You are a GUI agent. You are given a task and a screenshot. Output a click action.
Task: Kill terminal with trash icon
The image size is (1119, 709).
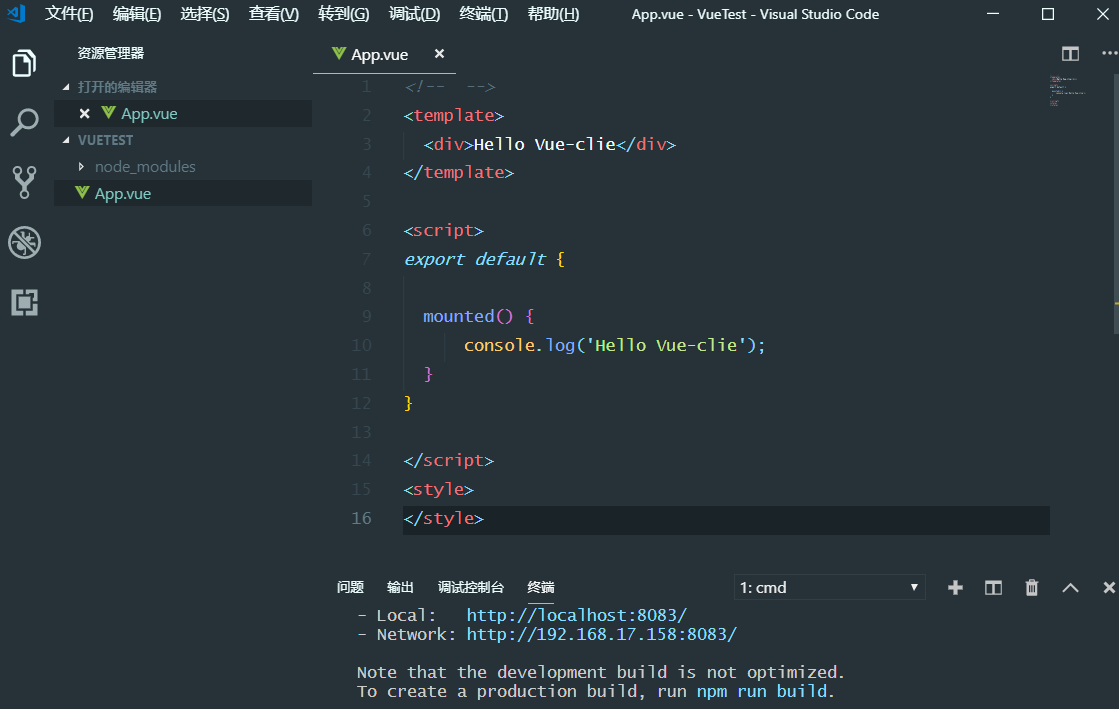click(1032, 588)
